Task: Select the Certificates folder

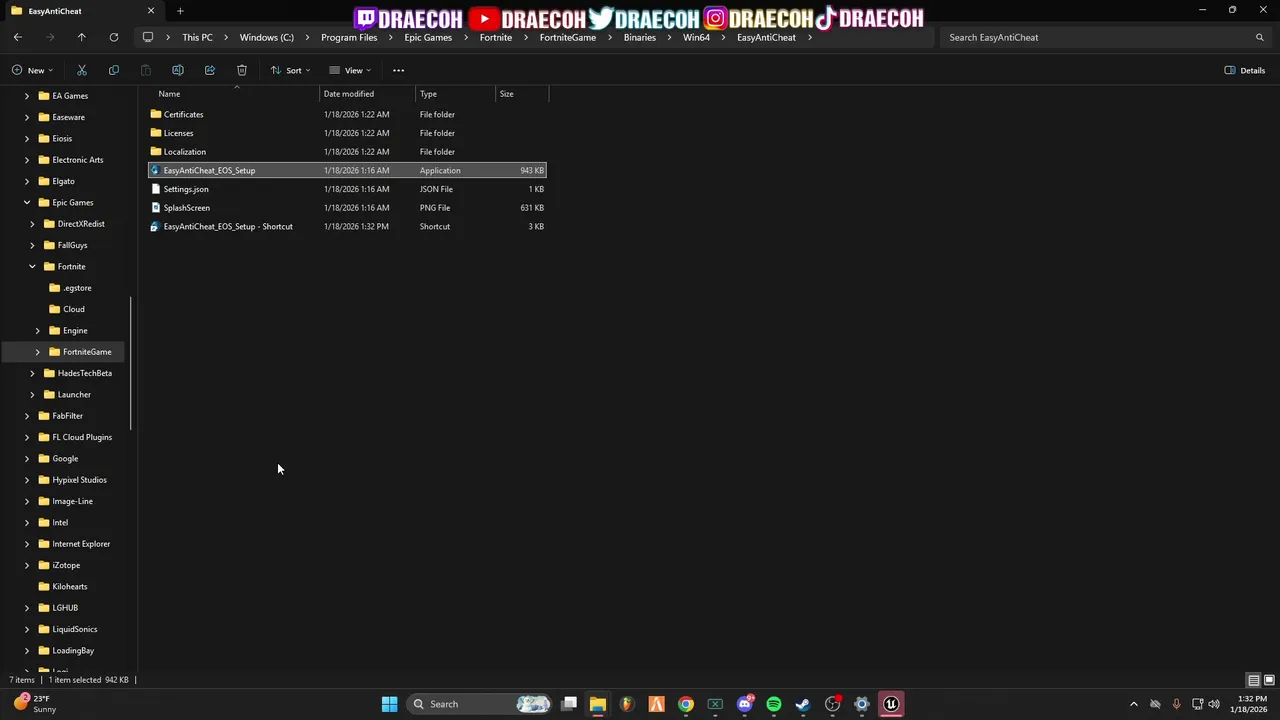Action: point(346,114)
